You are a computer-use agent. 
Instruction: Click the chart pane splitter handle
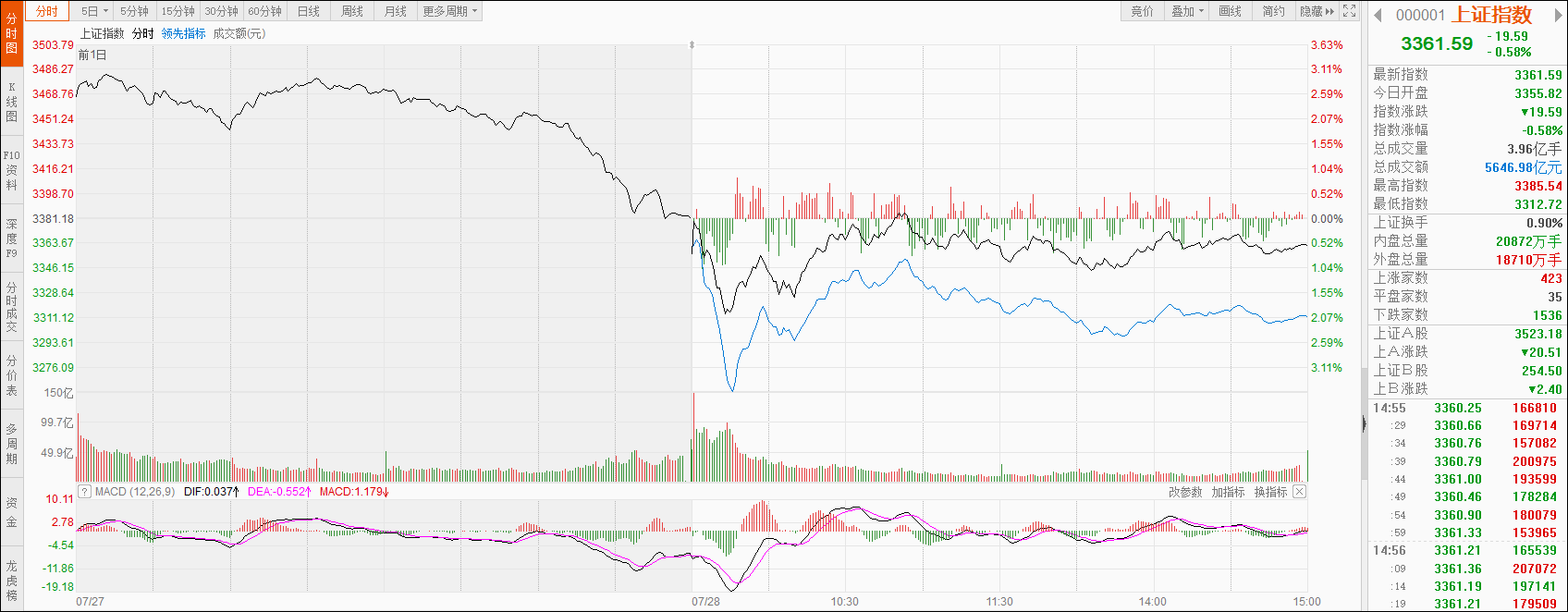pyautogui.click(x=692, y=44)
